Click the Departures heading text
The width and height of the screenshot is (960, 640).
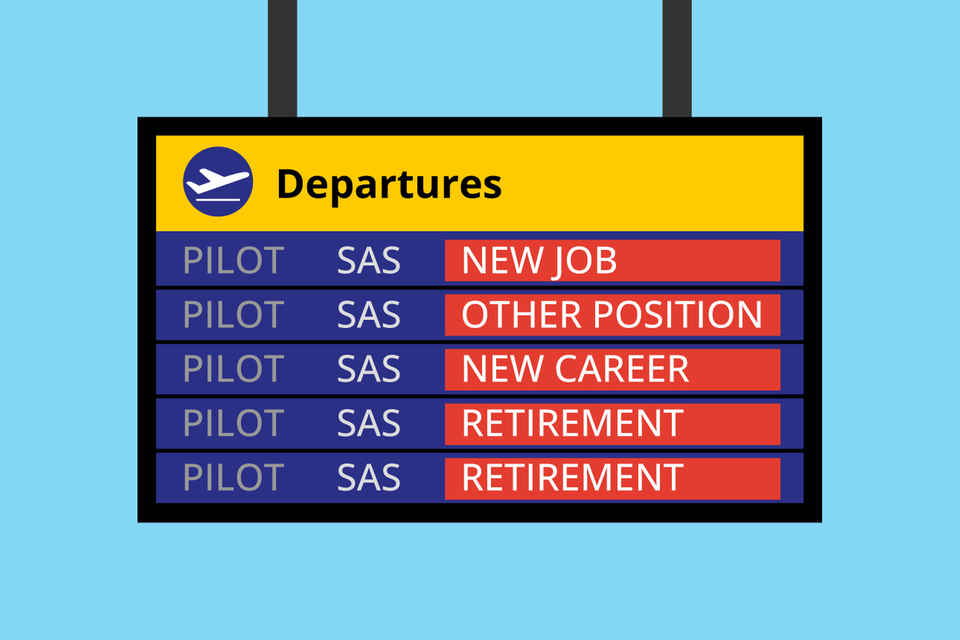click(388, 184)
